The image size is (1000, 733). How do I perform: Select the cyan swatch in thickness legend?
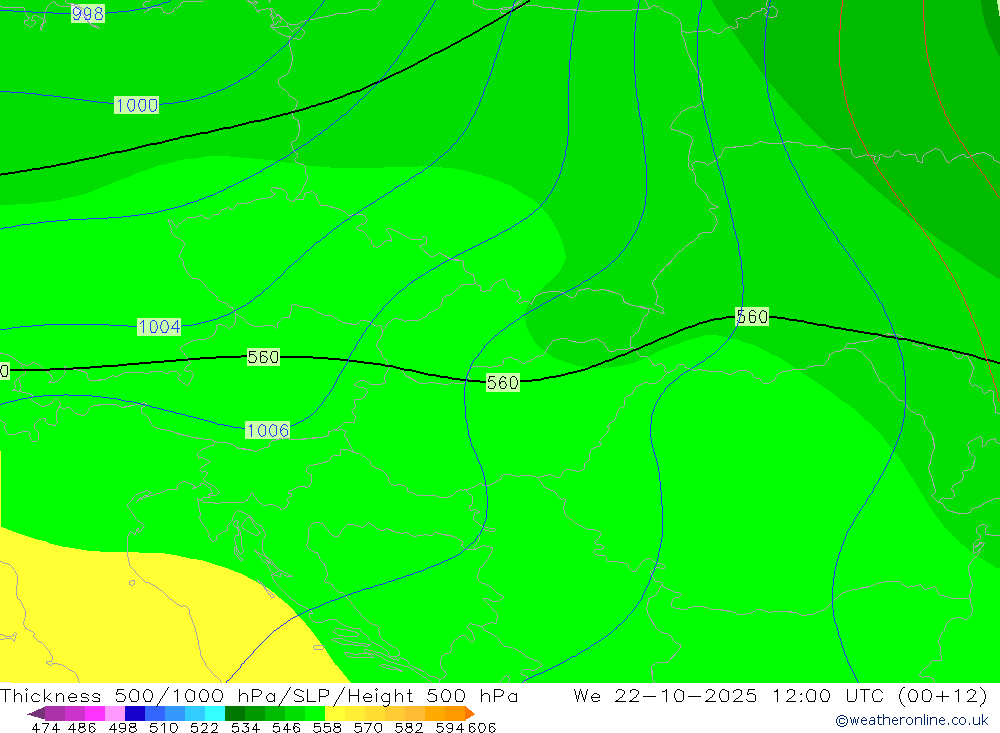coord(215,713)
